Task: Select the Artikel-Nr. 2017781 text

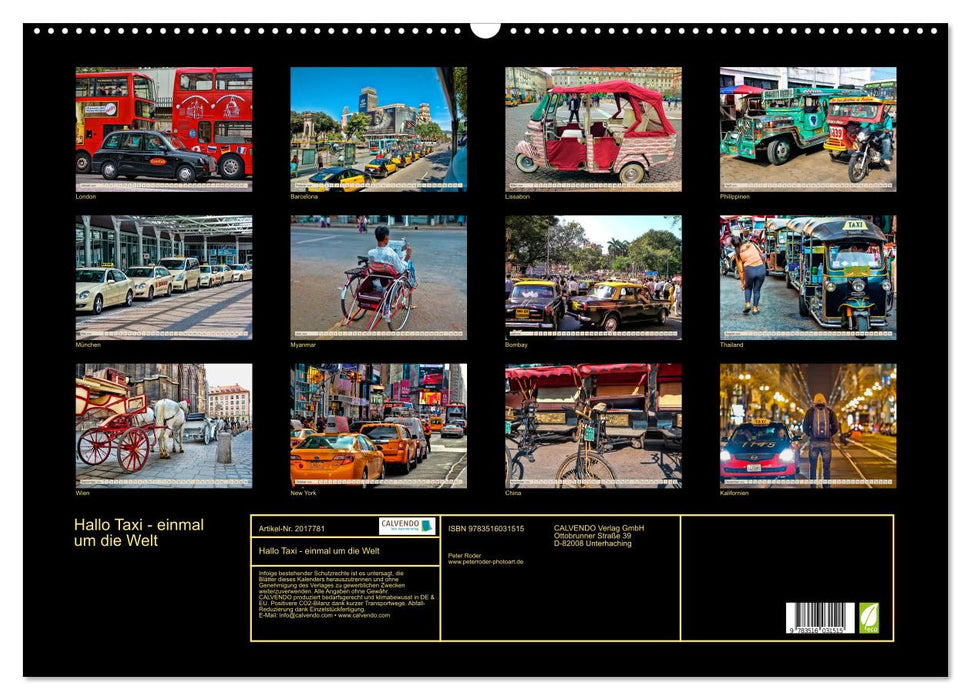Action: [x=292, y=527]
